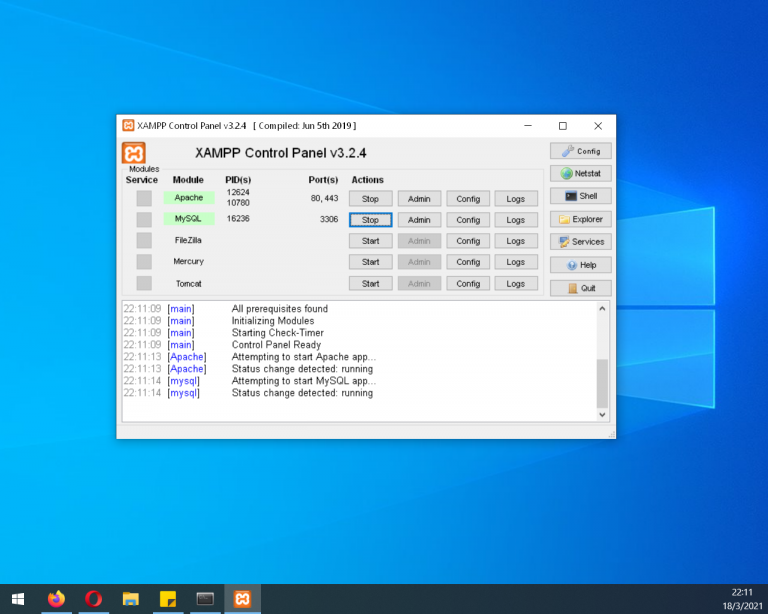Open FileZilla Logs menu

pyautogui.click(x=516, y=241)
